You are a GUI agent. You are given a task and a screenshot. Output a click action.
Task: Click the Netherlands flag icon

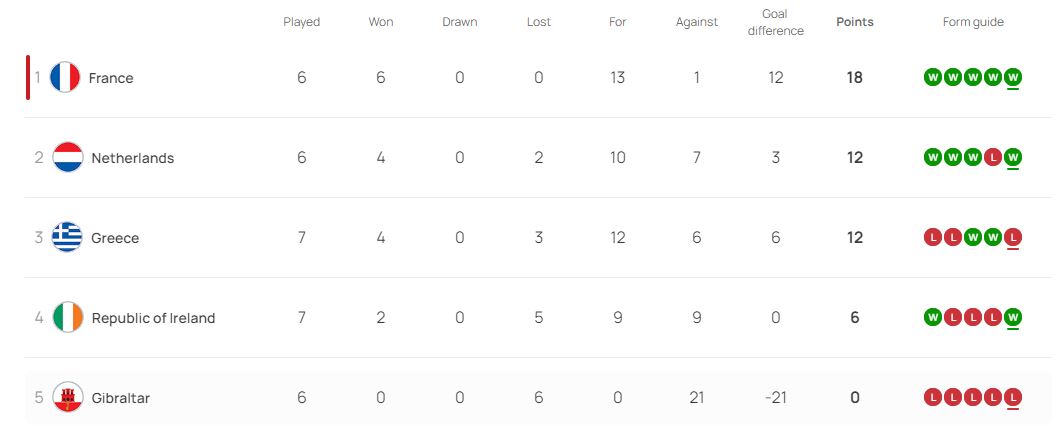(68, 158)
